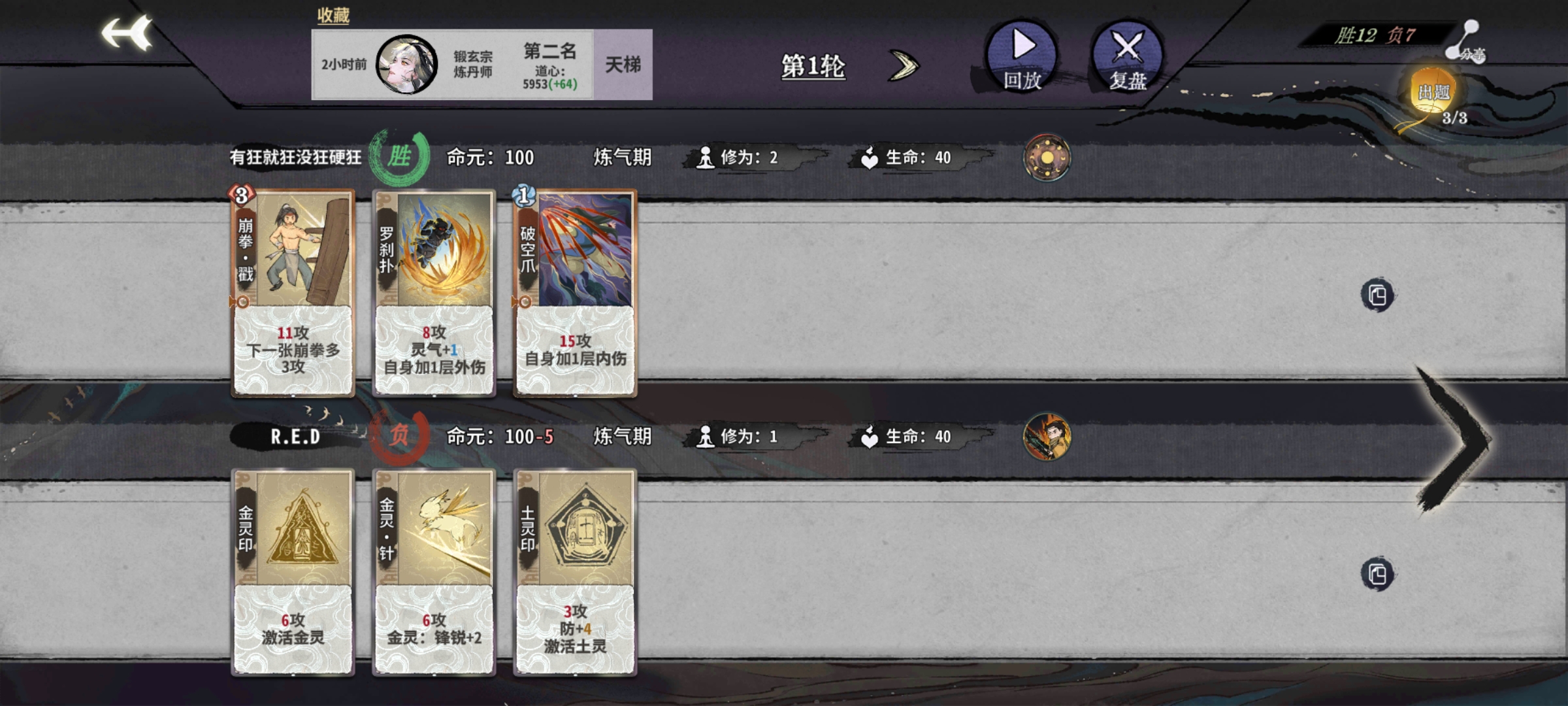Select the 土灵印 card
The height and width of the screenshot is (706, 1568).
576,572
